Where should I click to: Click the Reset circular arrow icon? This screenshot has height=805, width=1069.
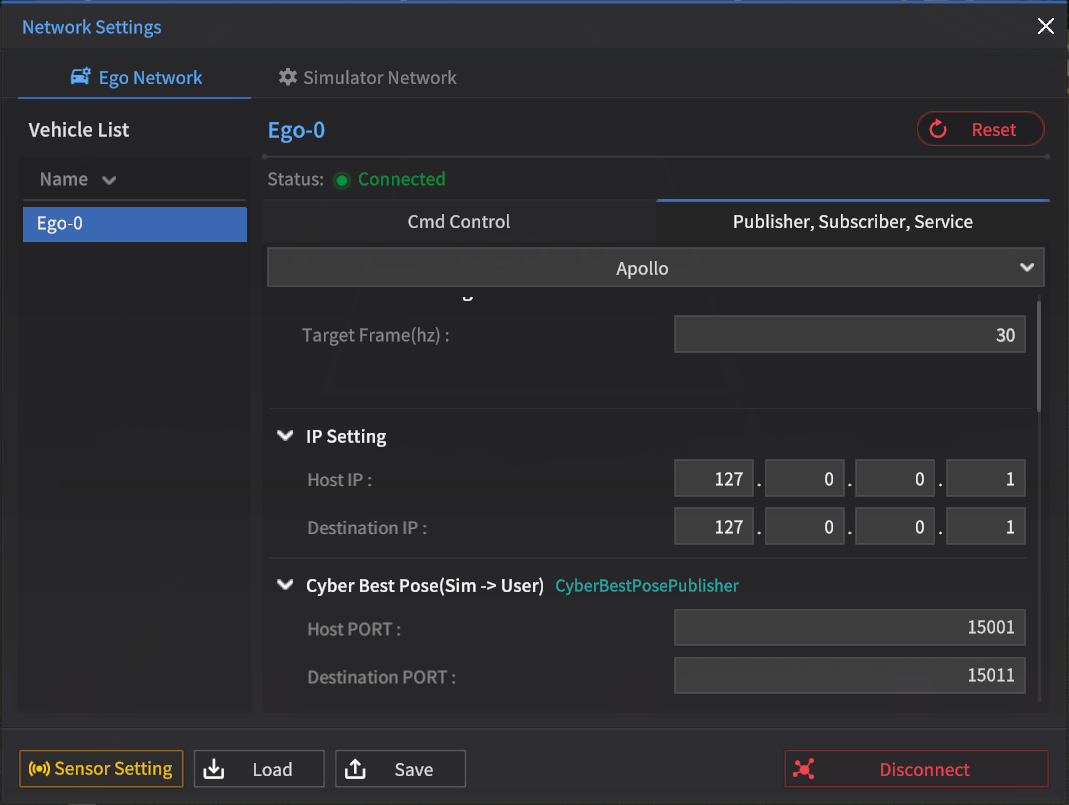(x=938, y=129)
